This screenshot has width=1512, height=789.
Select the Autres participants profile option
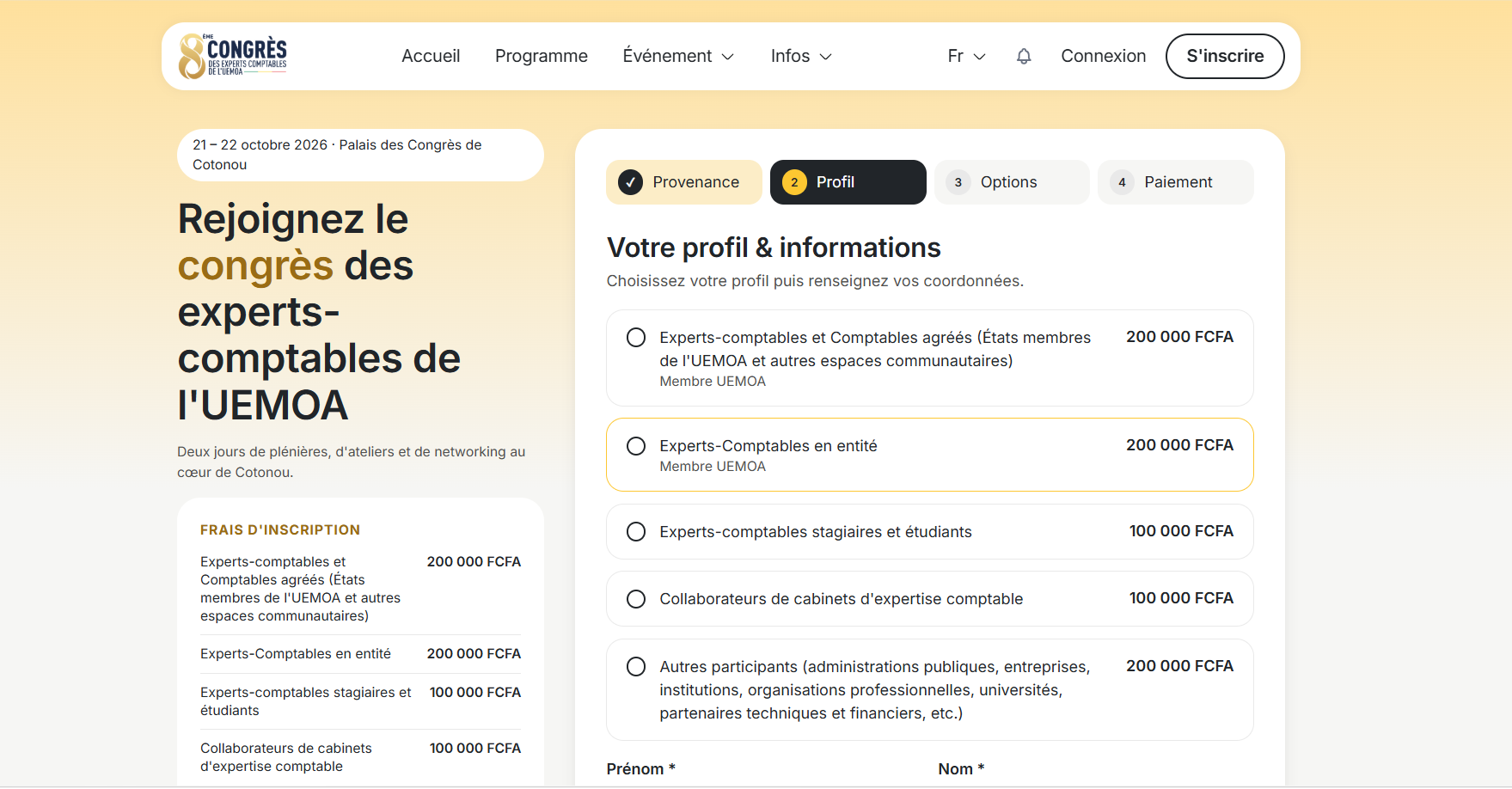(x=929, y=689)
